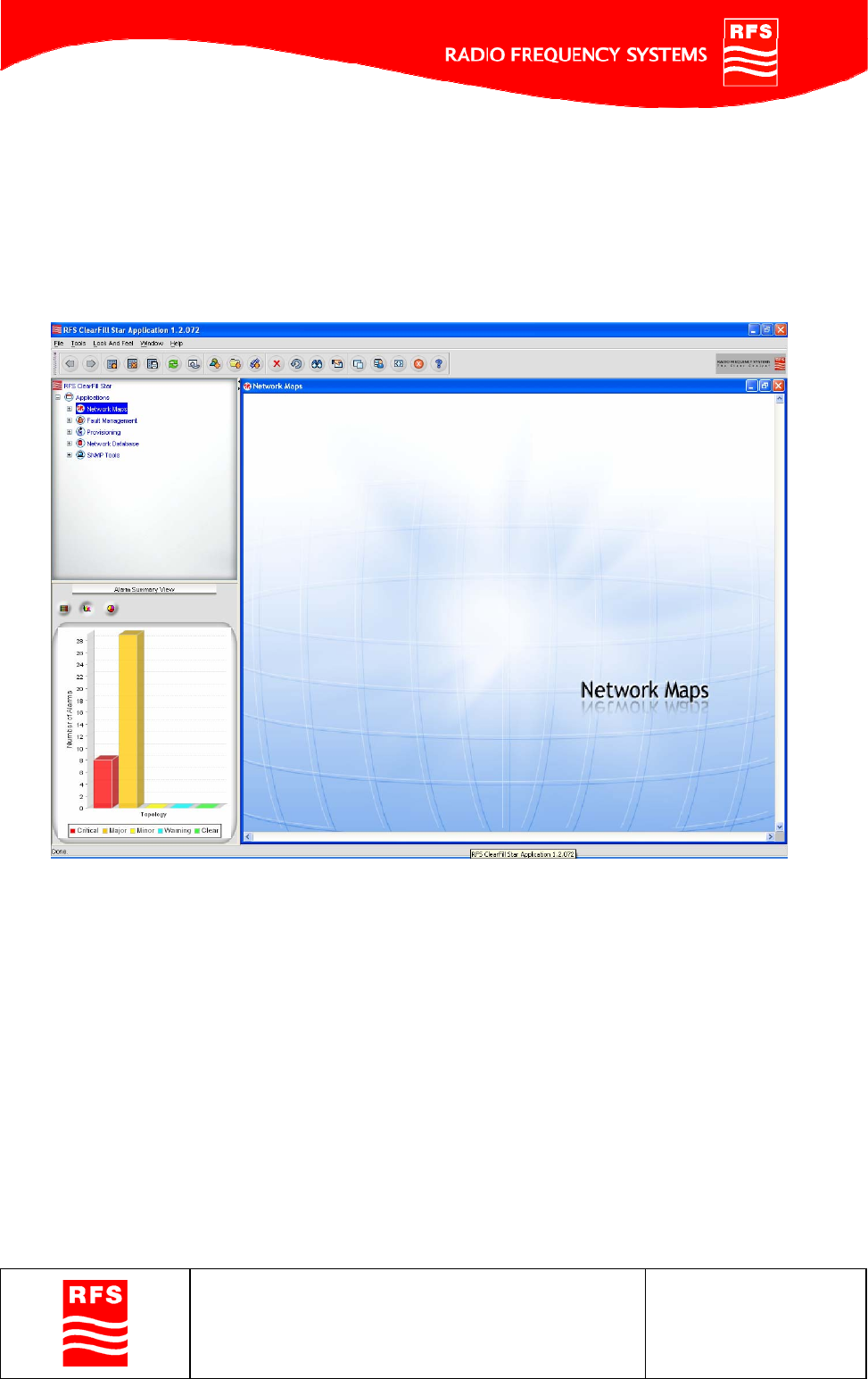Click the Back arrow toolbar icon

tap(70, 364)
